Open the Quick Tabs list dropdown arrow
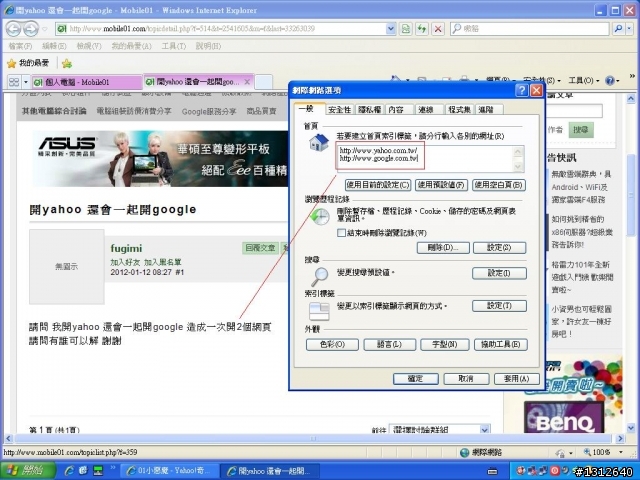640x480 pixels. [26, 82]
